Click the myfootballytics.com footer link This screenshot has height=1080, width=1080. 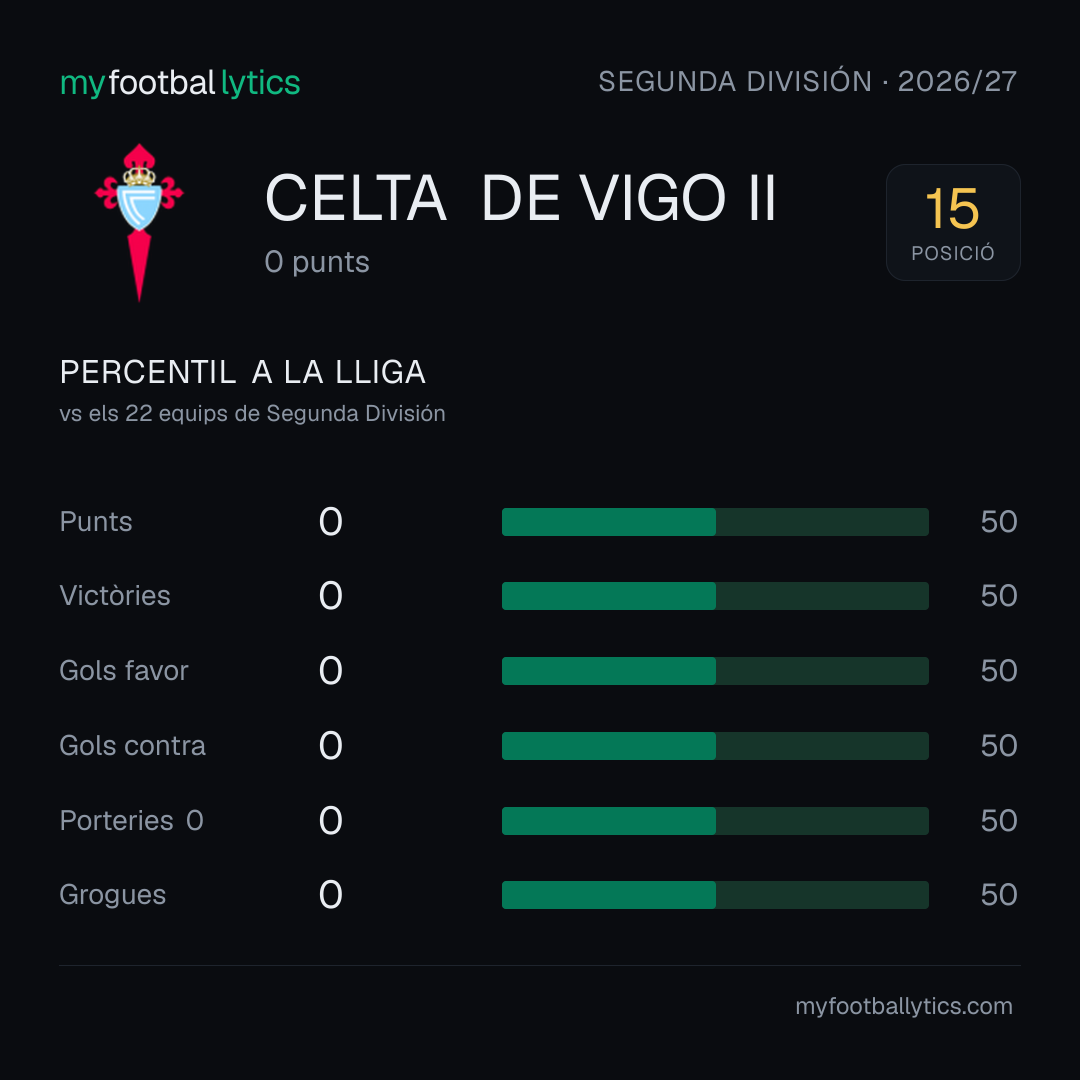click(x=904, y=1006)
